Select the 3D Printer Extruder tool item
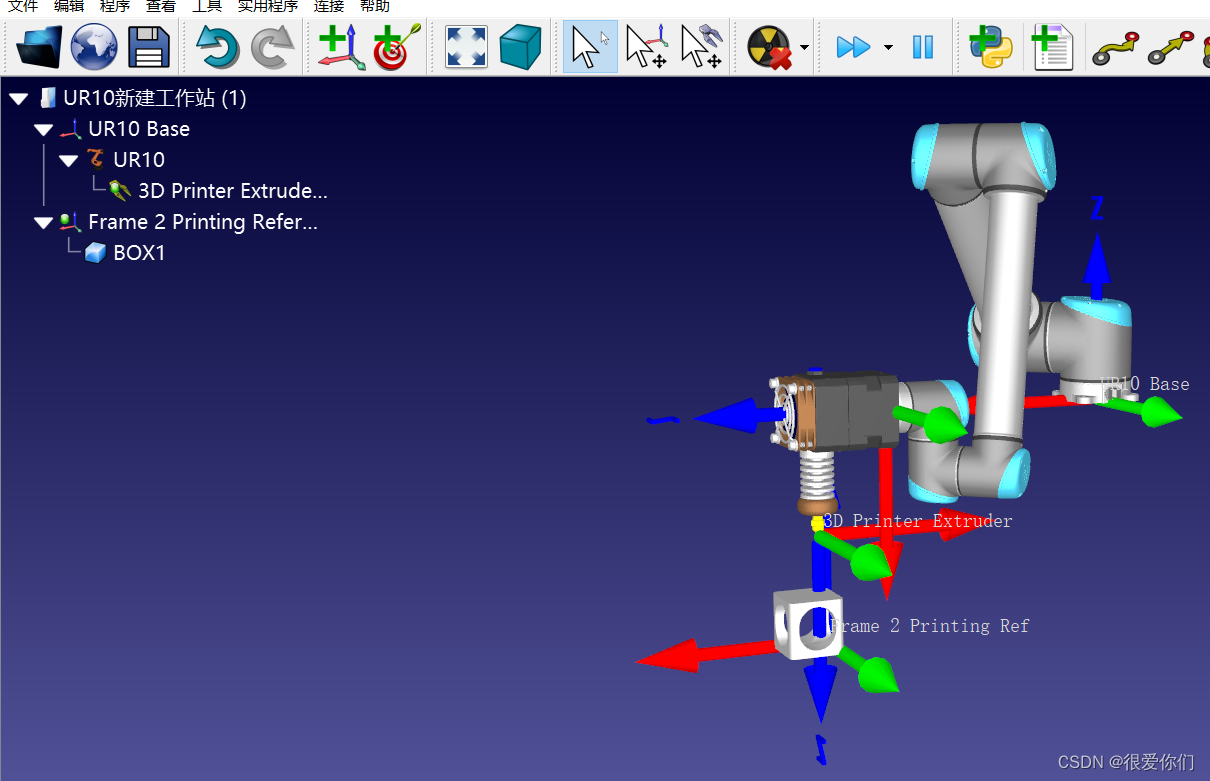The height and width of the screenshot is (781, 1210). [233, 190]
